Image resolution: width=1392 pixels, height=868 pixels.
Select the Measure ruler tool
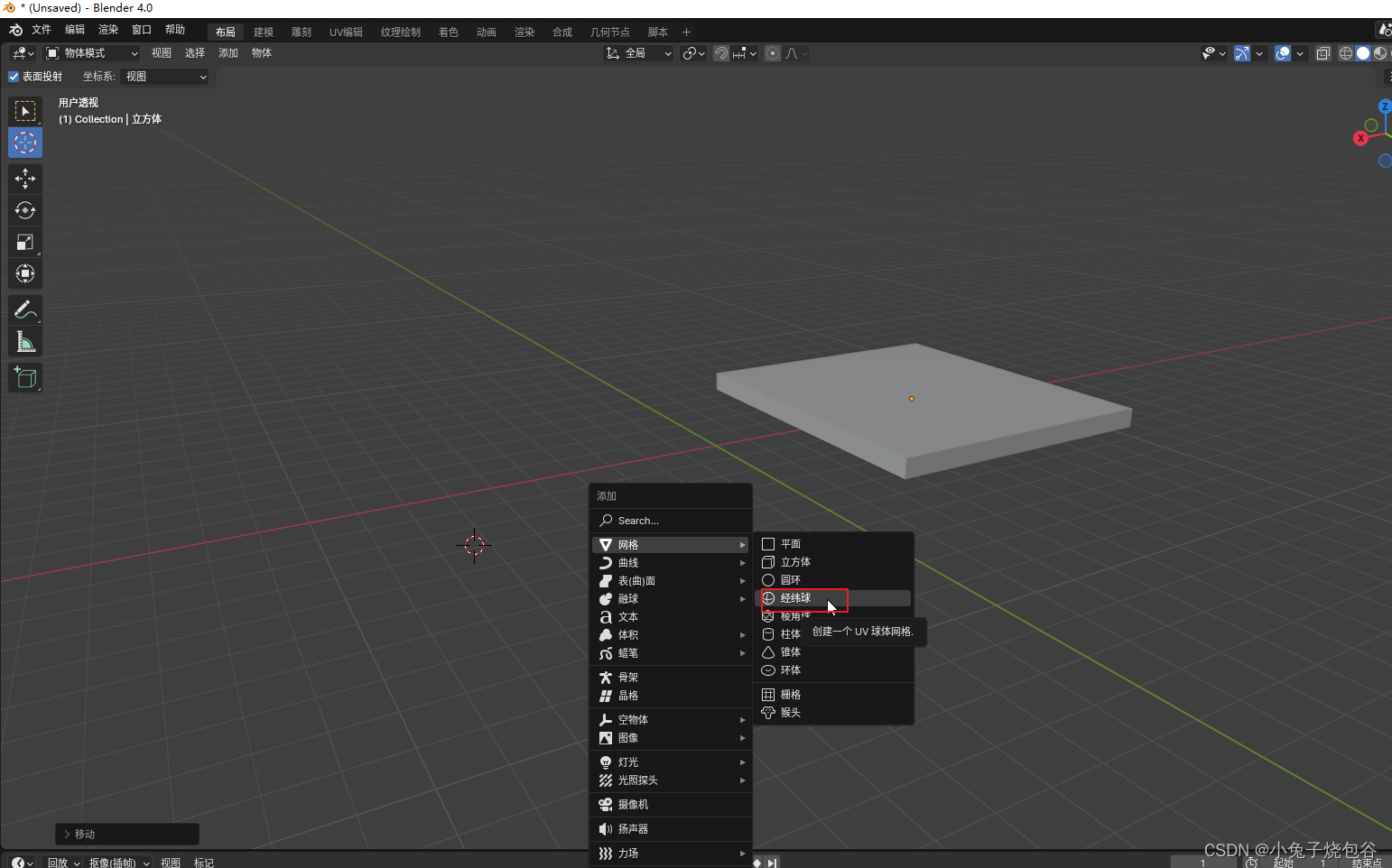point(25,341)
